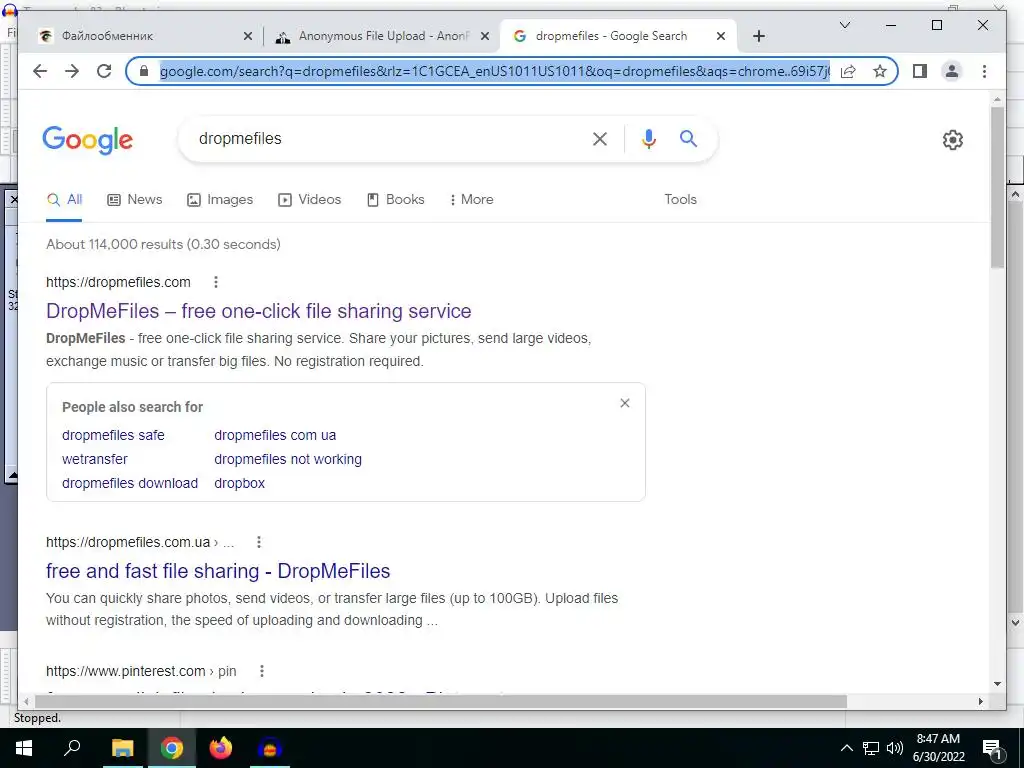Click the URL in the address bar

pos(495,71)
